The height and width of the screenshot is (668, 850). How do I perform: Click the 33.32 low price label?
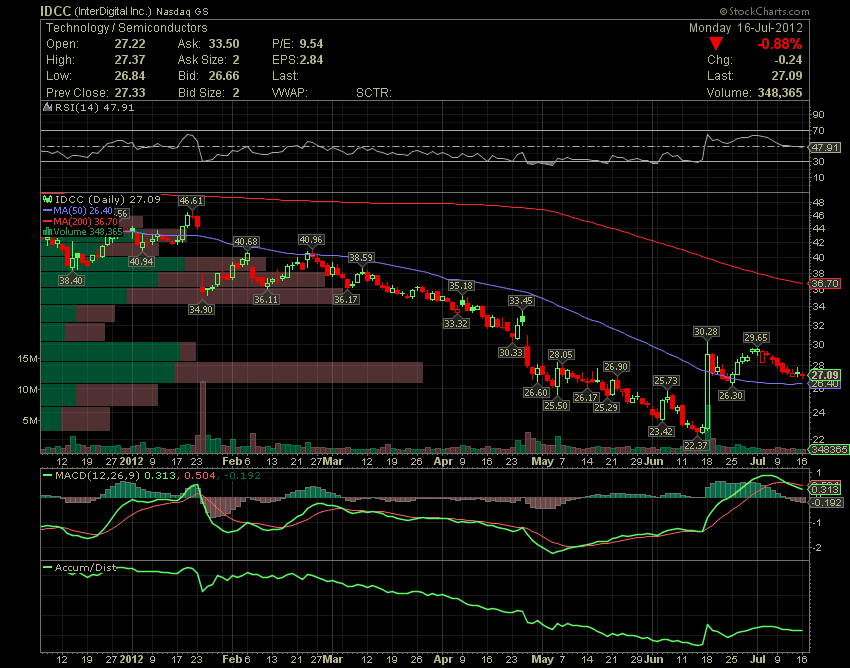(x=456, y=323)
